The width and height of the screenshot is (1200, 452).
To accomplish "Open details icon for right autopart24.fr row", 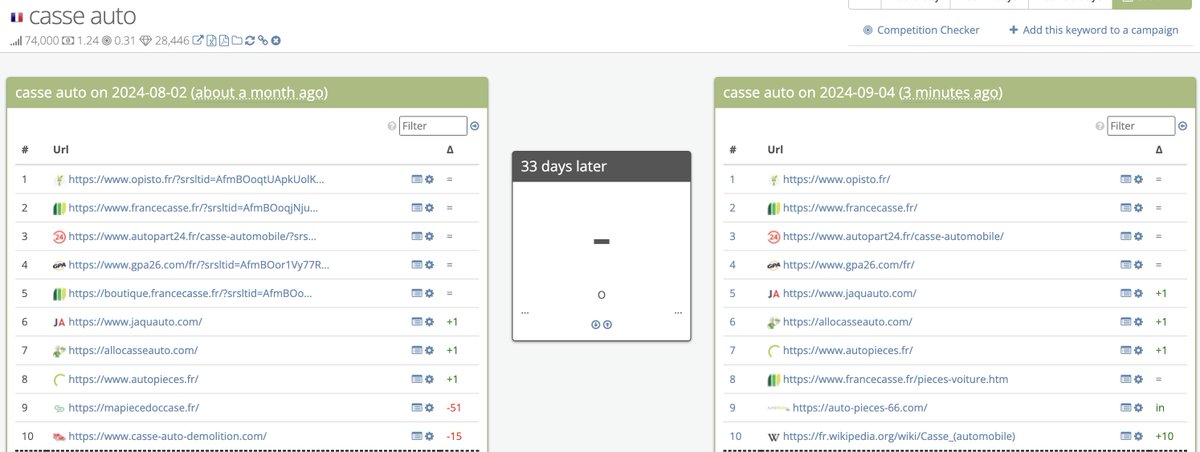I will pyautogui.click(x=1125, y=236).
